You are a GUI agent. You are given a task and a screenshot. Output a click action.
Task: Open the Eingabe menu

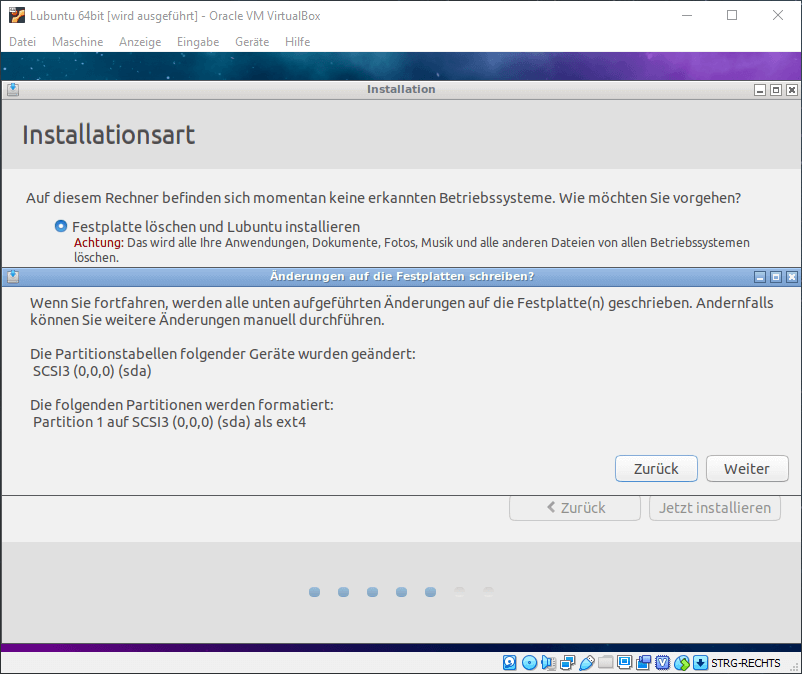198,42
